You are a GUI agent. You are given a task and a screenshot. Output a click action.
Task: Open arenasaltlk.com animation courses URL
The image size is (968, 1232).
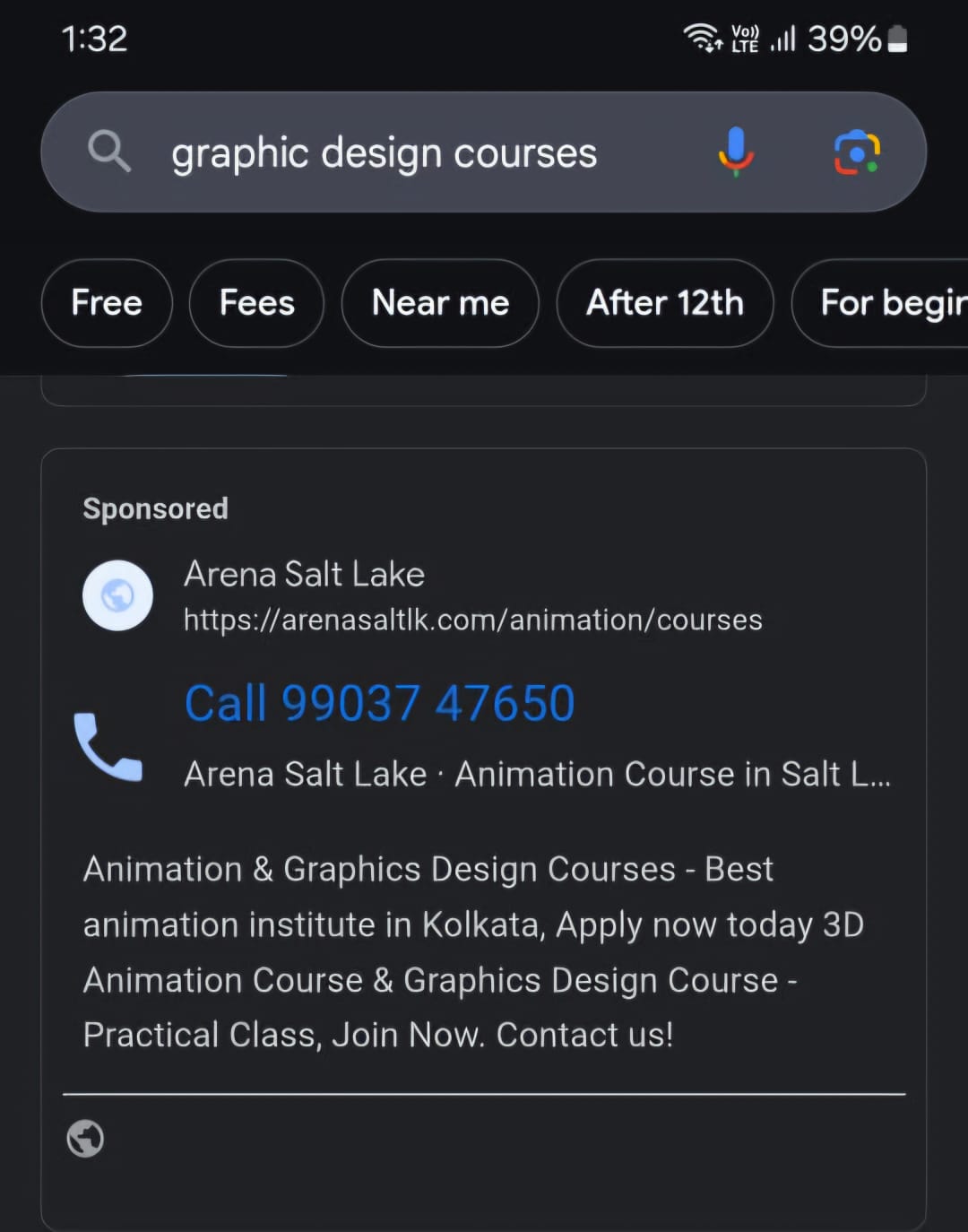click(x=473, y=620)
